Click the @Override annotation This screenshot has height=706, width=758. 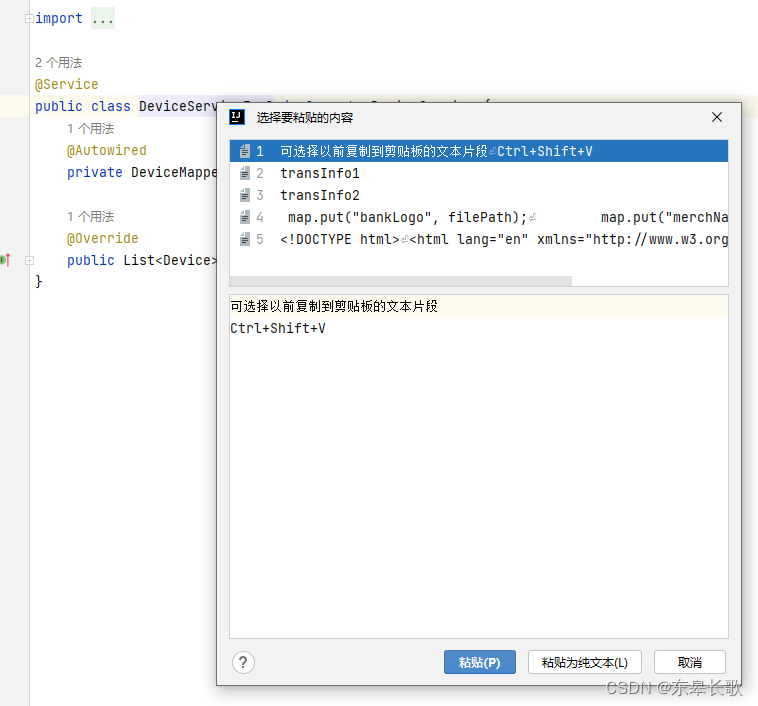[102, 238]
